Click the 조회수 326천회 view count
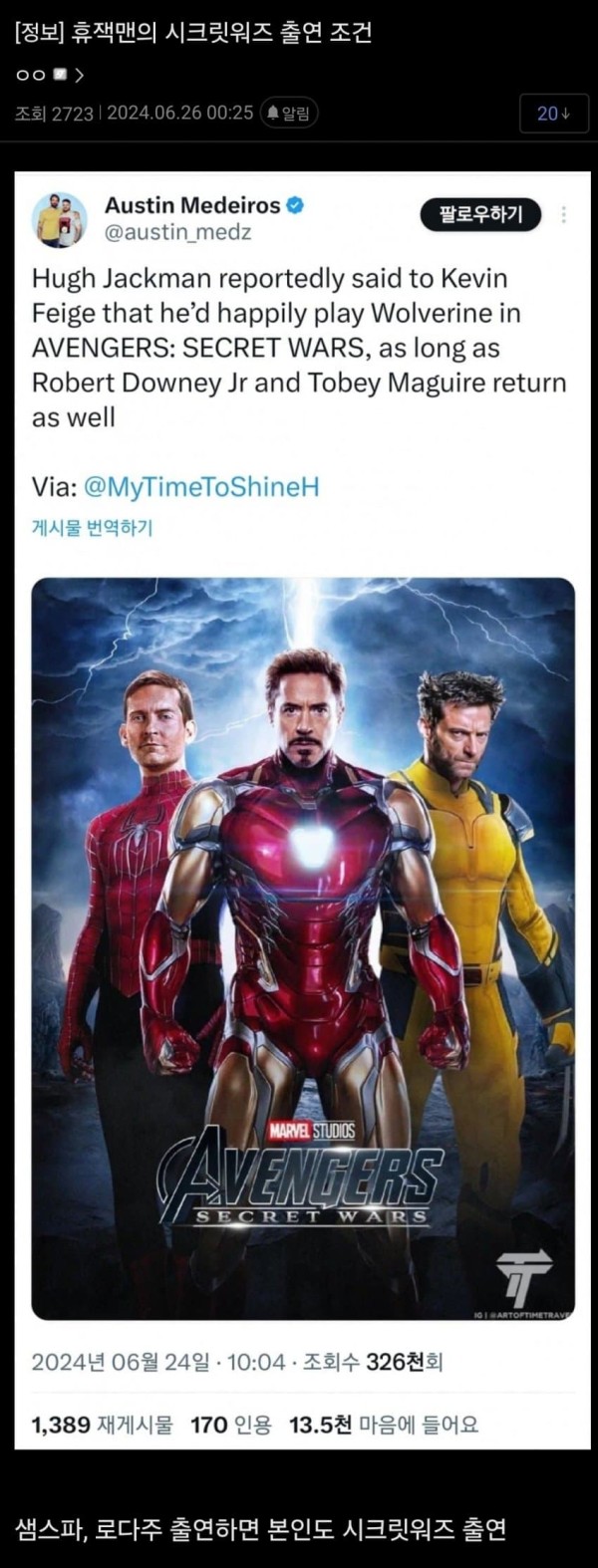 pyautogui.click(x=372, y=1362)
